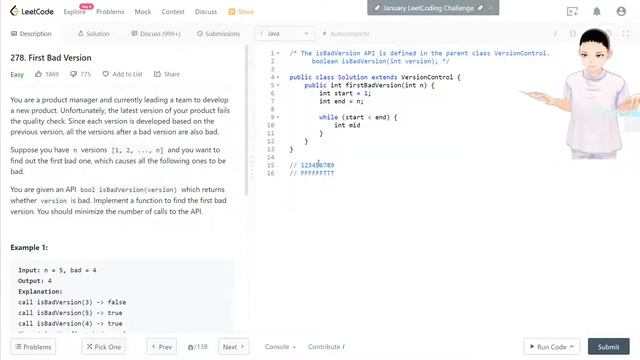Collapse code fold at line 5

(278, 85)
